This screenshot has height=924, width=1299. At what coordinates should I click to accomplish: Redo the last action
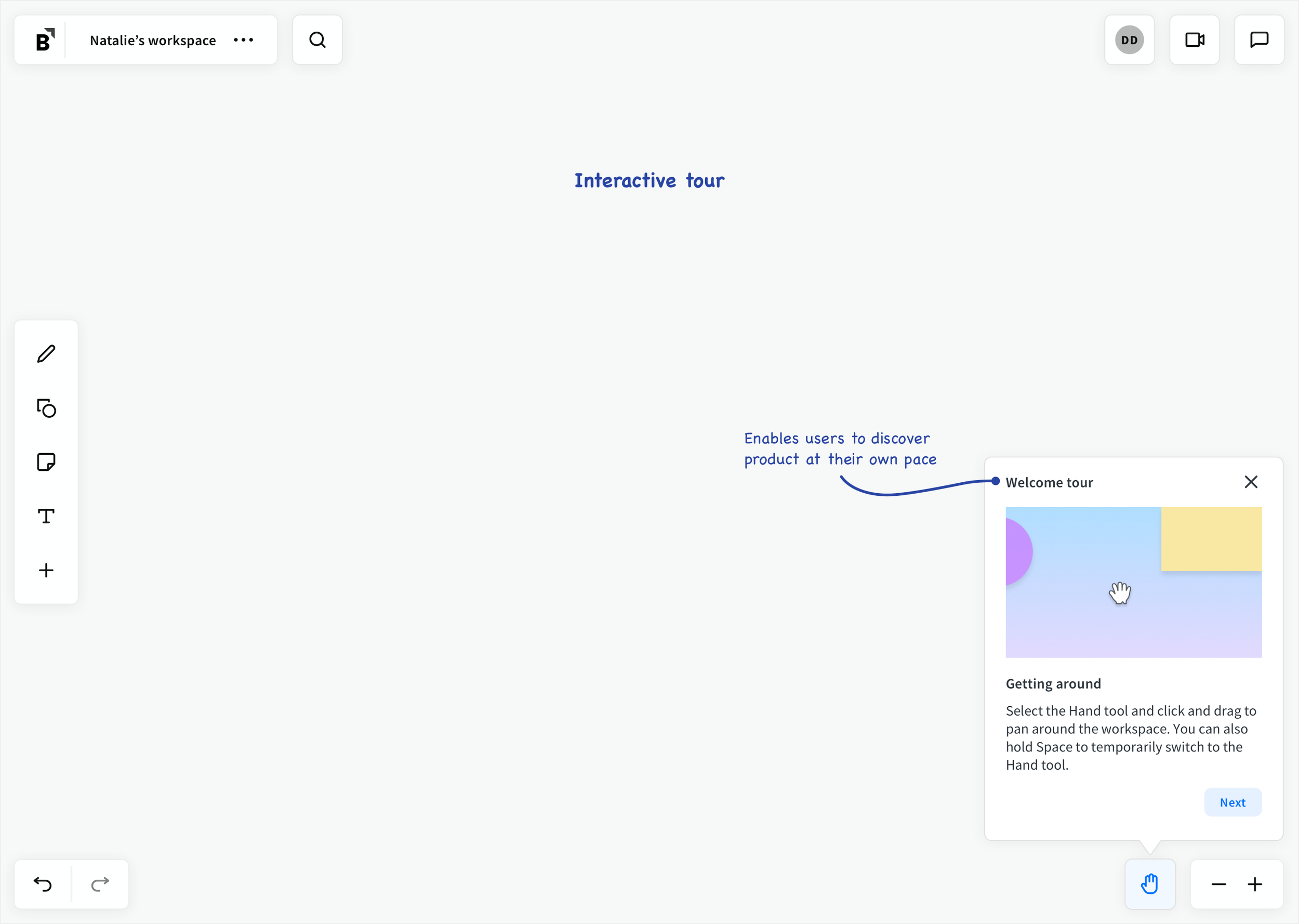coord(100,884)
